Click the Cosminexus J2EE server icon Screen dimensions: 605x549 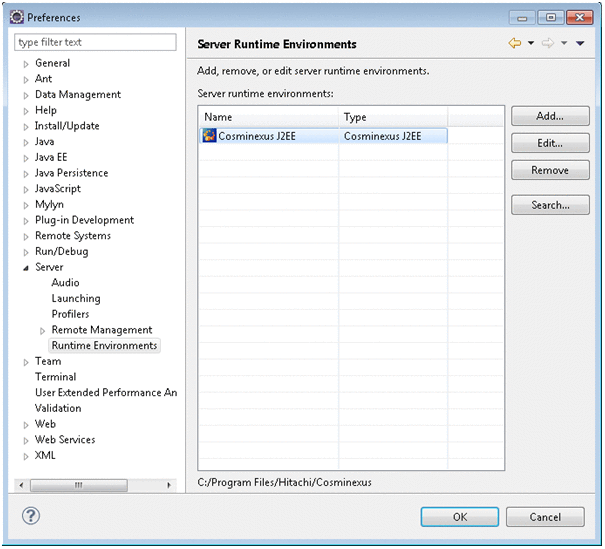point(209,135)
